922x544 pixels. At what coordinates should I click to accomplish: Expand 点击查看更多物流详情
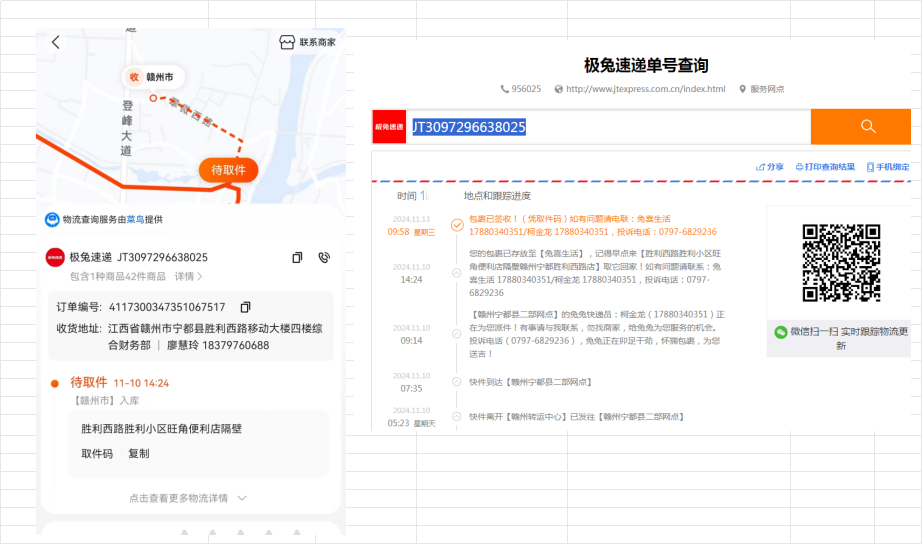pos(188,498)
